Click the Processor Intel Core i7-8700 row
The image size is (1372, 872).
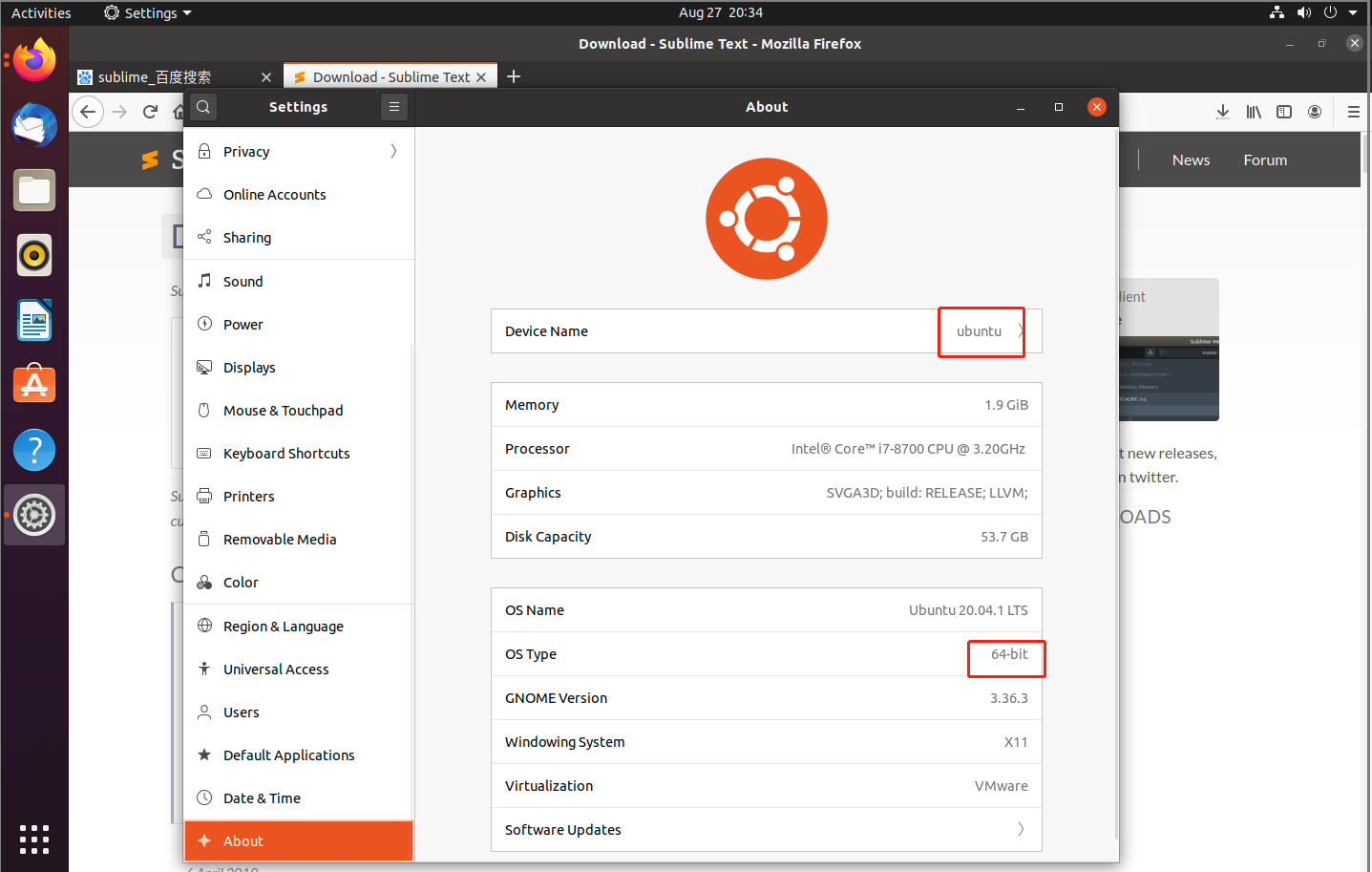767,448
